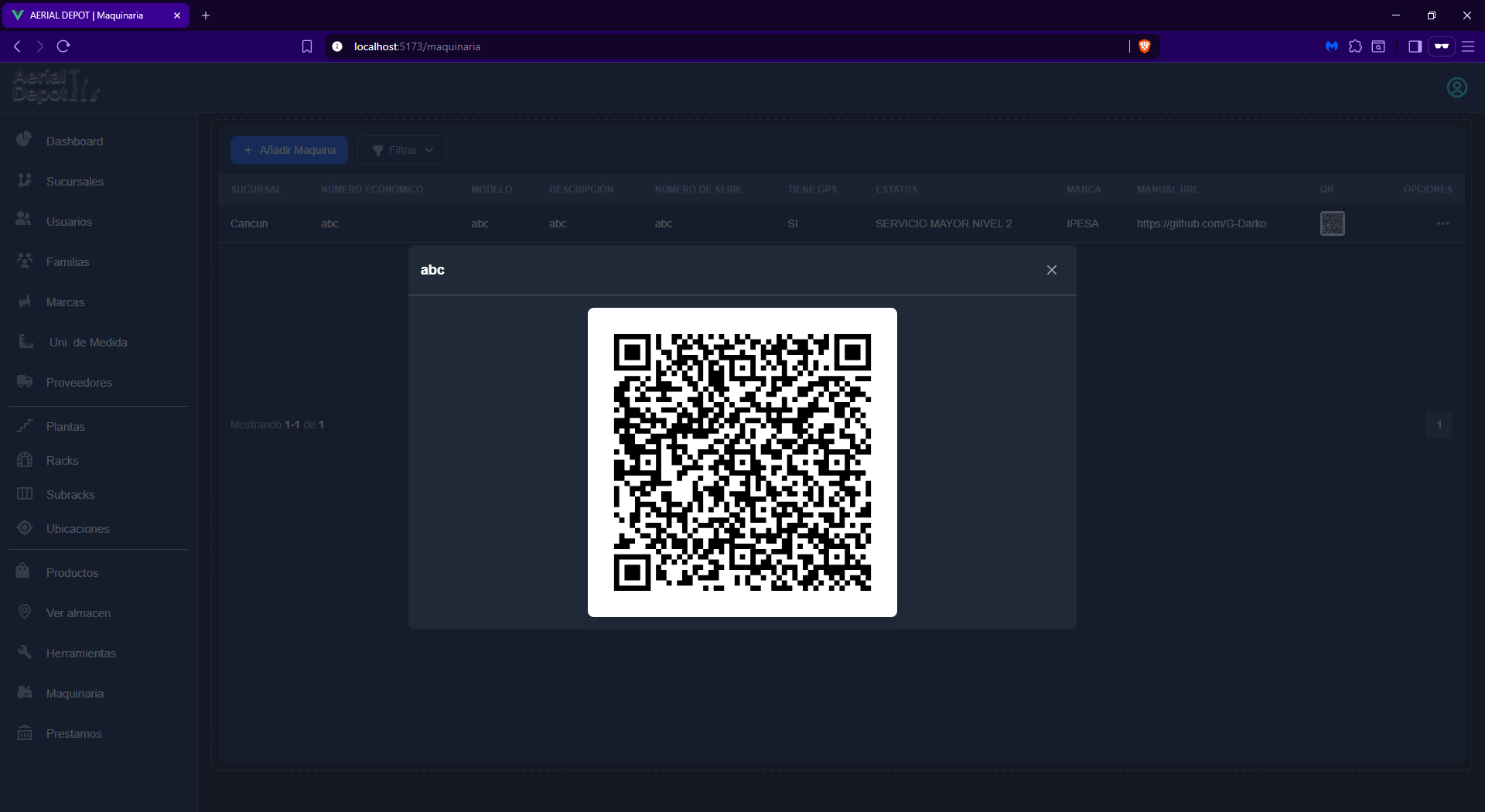The height and width of the screenshot is (812, 1485).
Task: Select pagination page 1
Action: 1439,425
